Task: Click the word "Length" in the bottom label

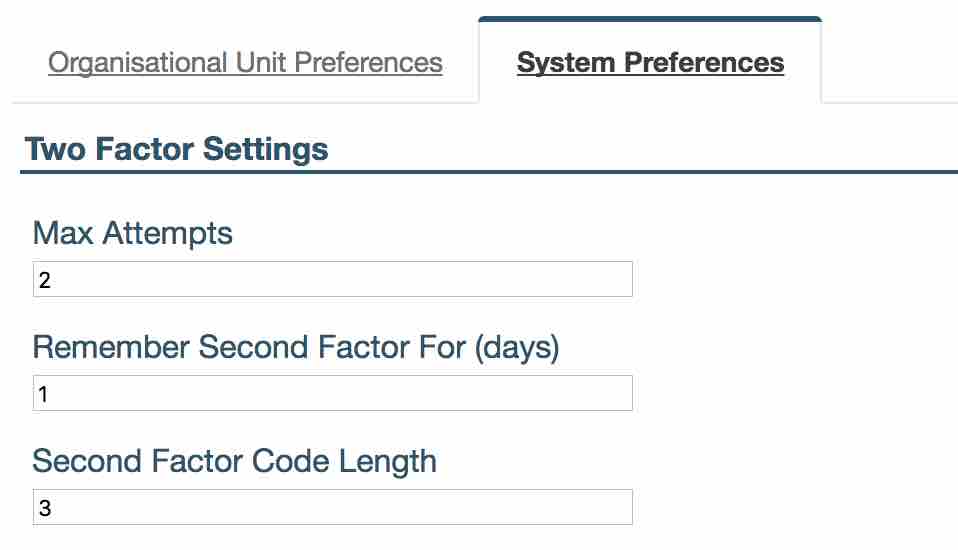Action: click(384, 462)
